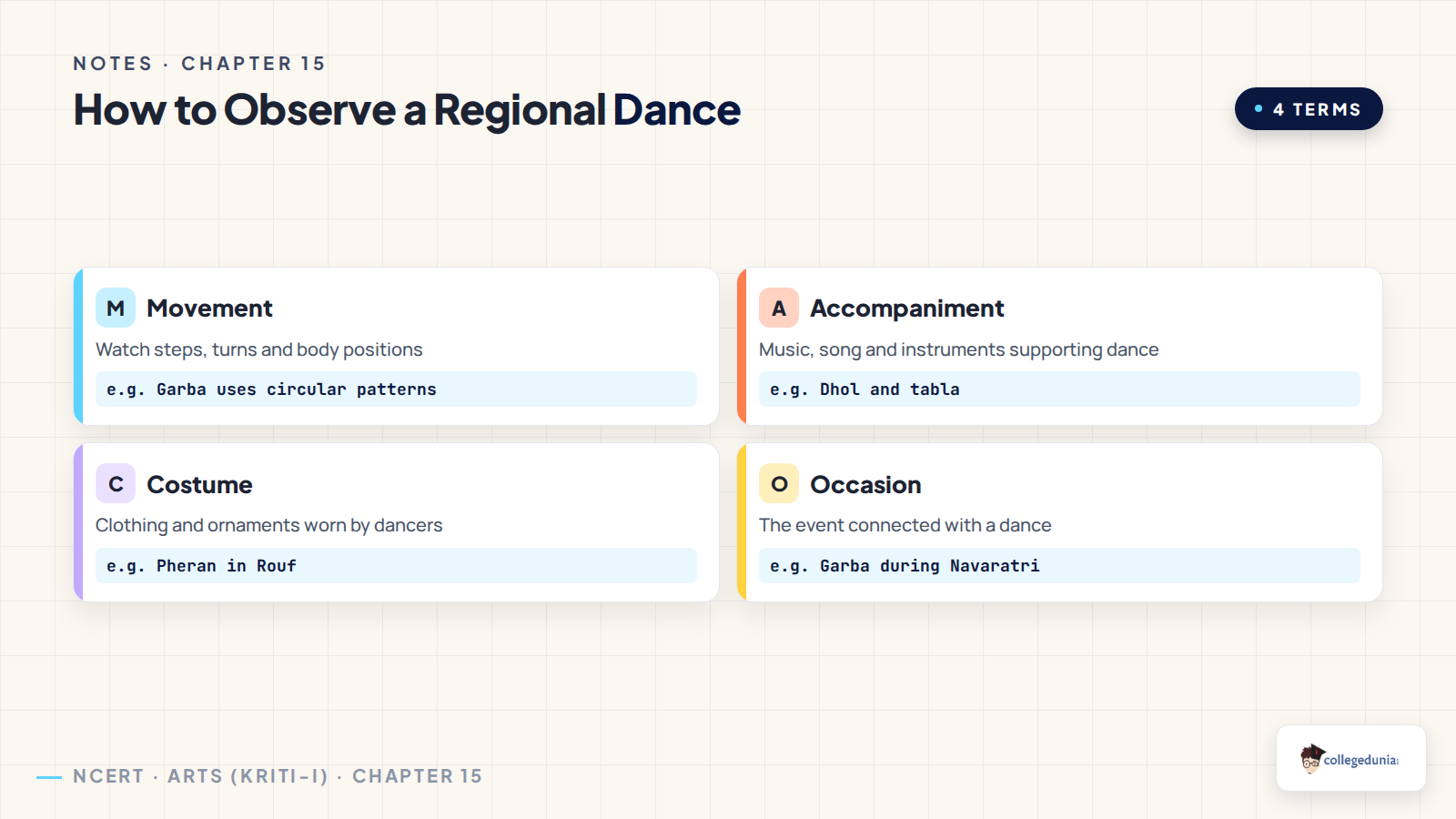The width and height of the screenshot is (1456, 819).
Task: Click the example "Garba during Navaratri"
Action: click(x=1059, y=566)
